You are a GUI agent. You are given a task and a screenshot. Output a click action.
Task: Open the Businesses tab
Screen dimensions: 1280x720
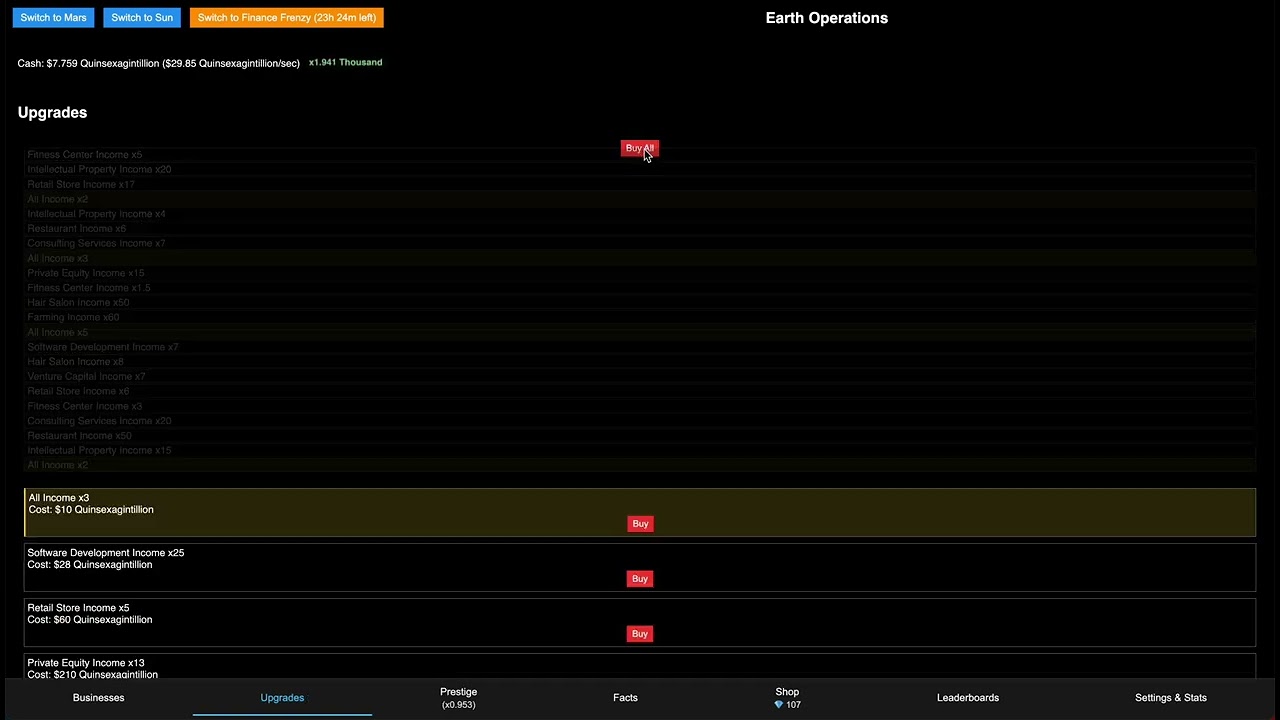pyautogui.click(x=99, y=698)
